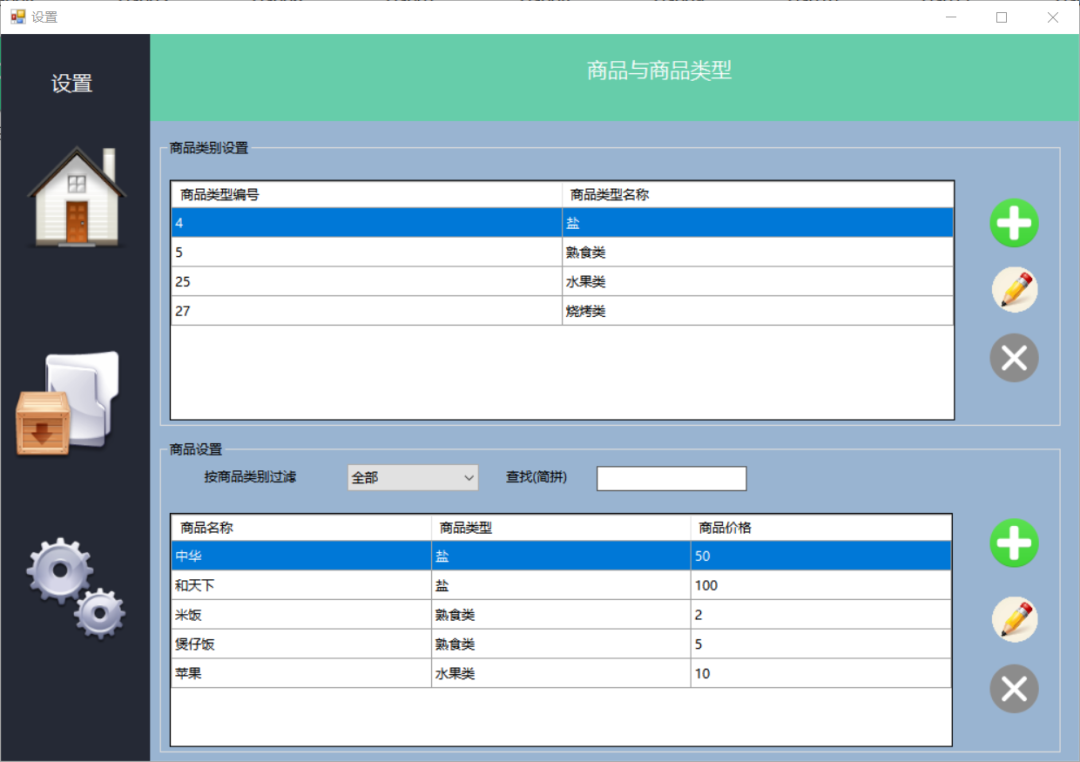
Task: Add a new product category with green plus
Action: [1014, 223]
